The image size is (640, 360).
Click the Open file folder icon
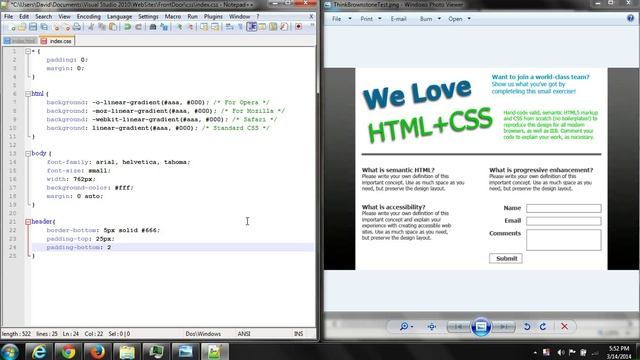click(x=22, y=27)
